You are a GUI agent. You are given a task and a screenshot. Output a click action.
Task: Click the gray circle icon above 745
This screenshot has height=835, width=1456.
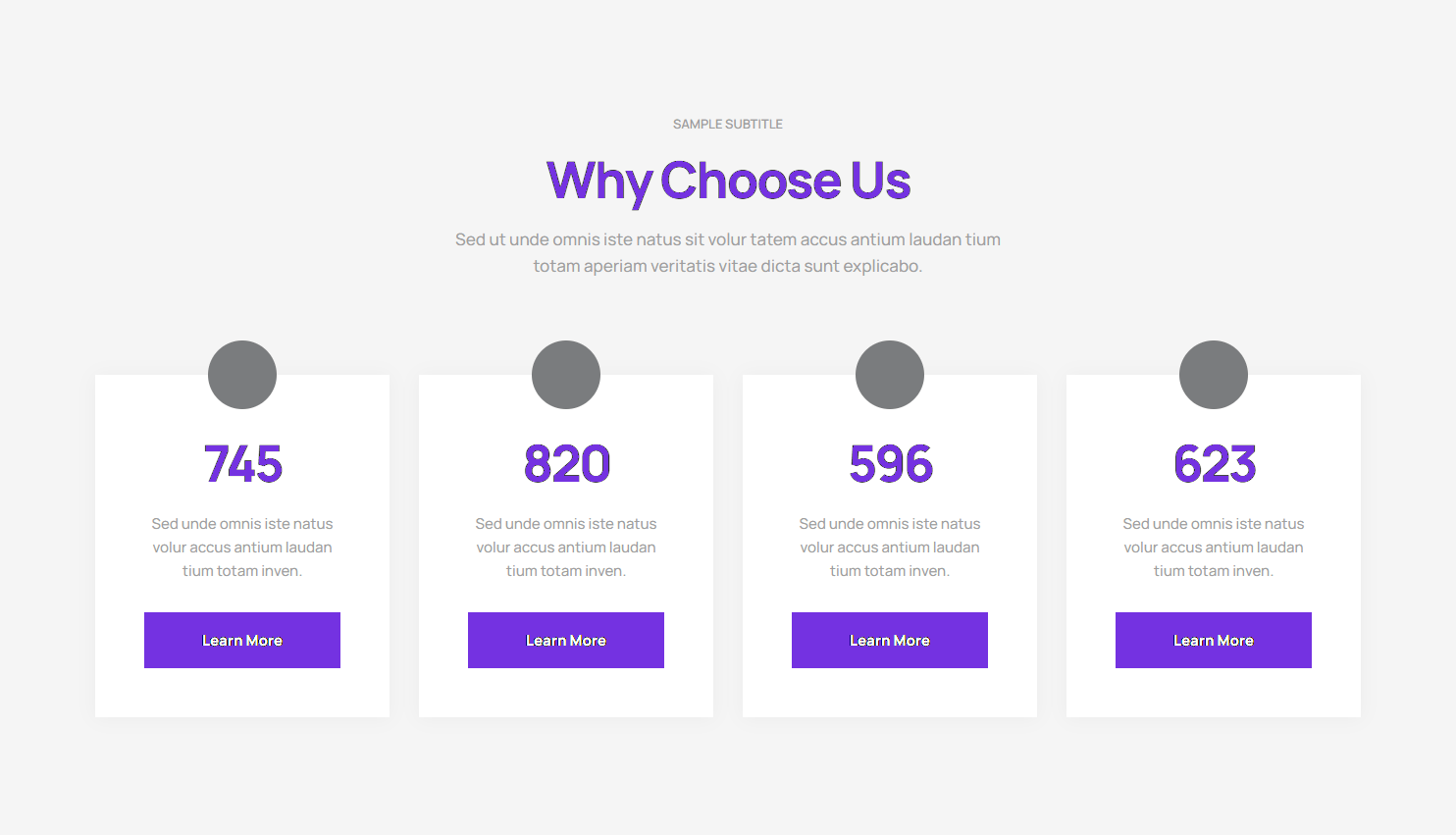click(x=242, y=375)
